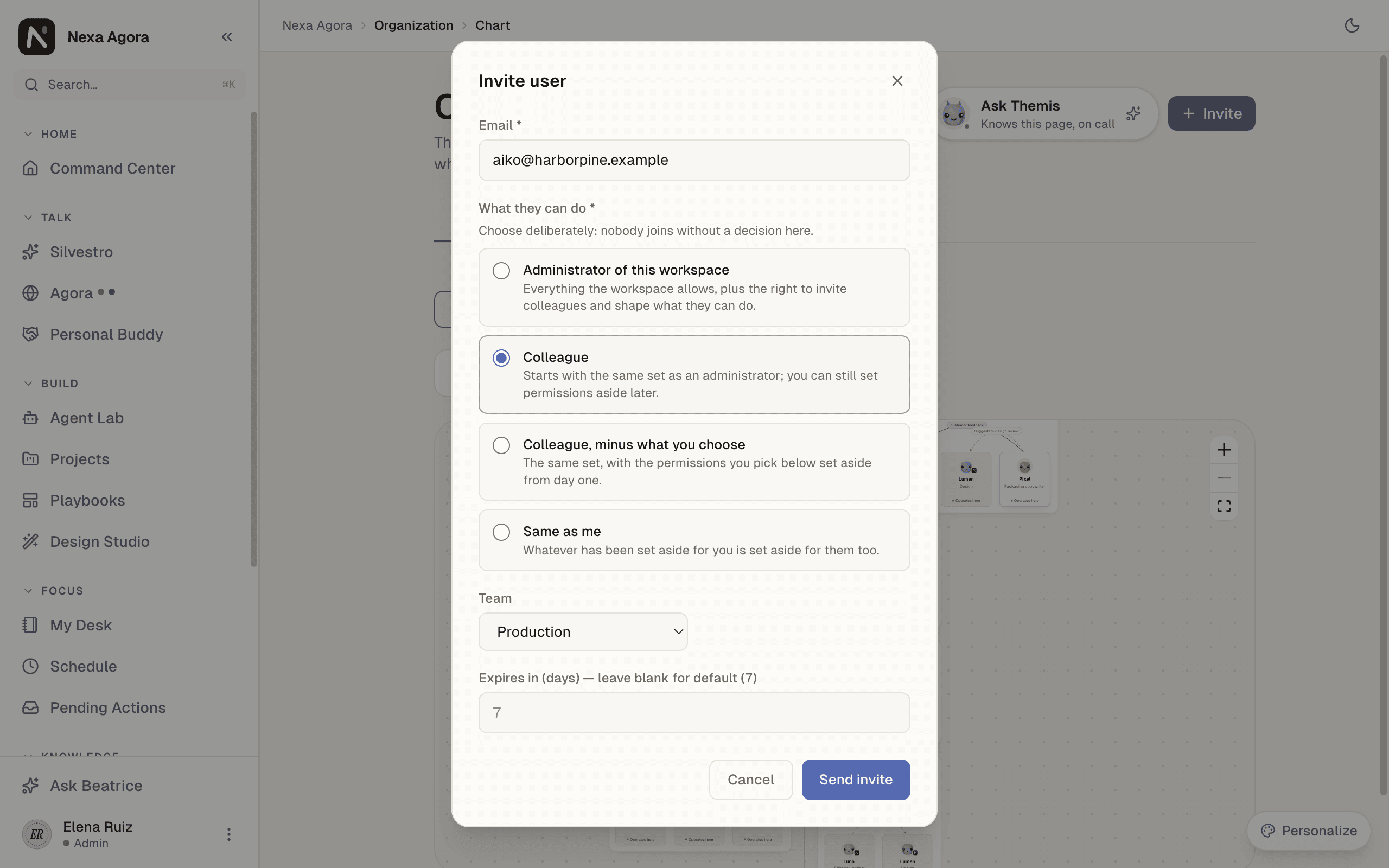Click the My Desk notebook icon

point(30,625)
